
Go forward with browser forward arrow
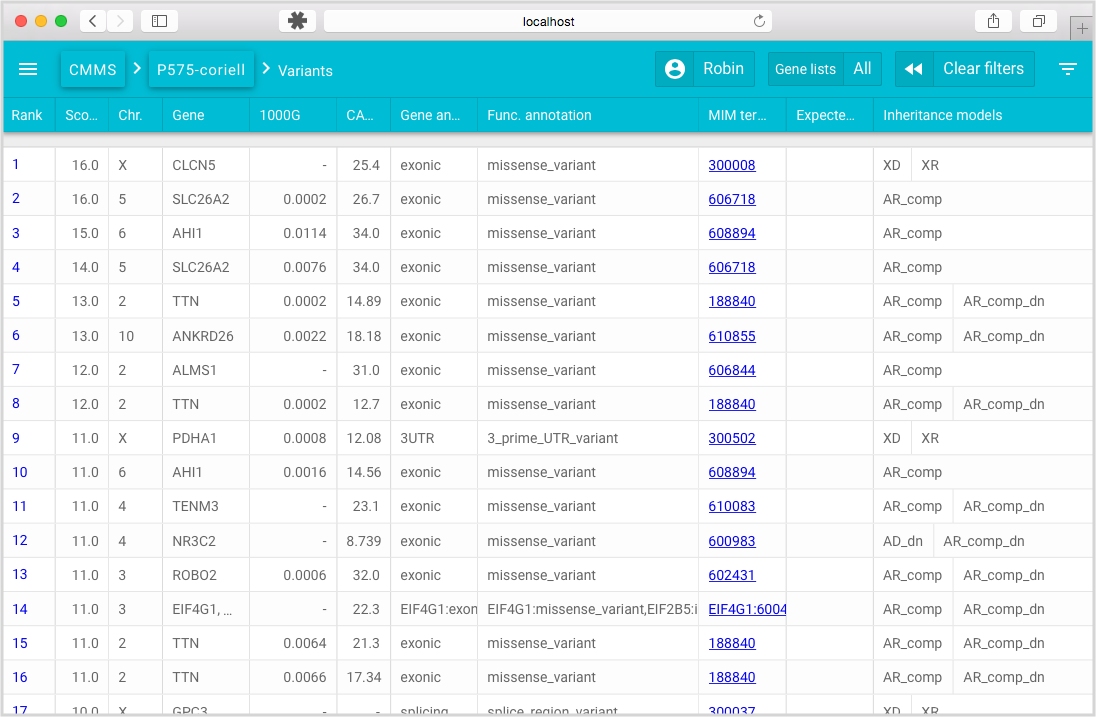point(120,21)
